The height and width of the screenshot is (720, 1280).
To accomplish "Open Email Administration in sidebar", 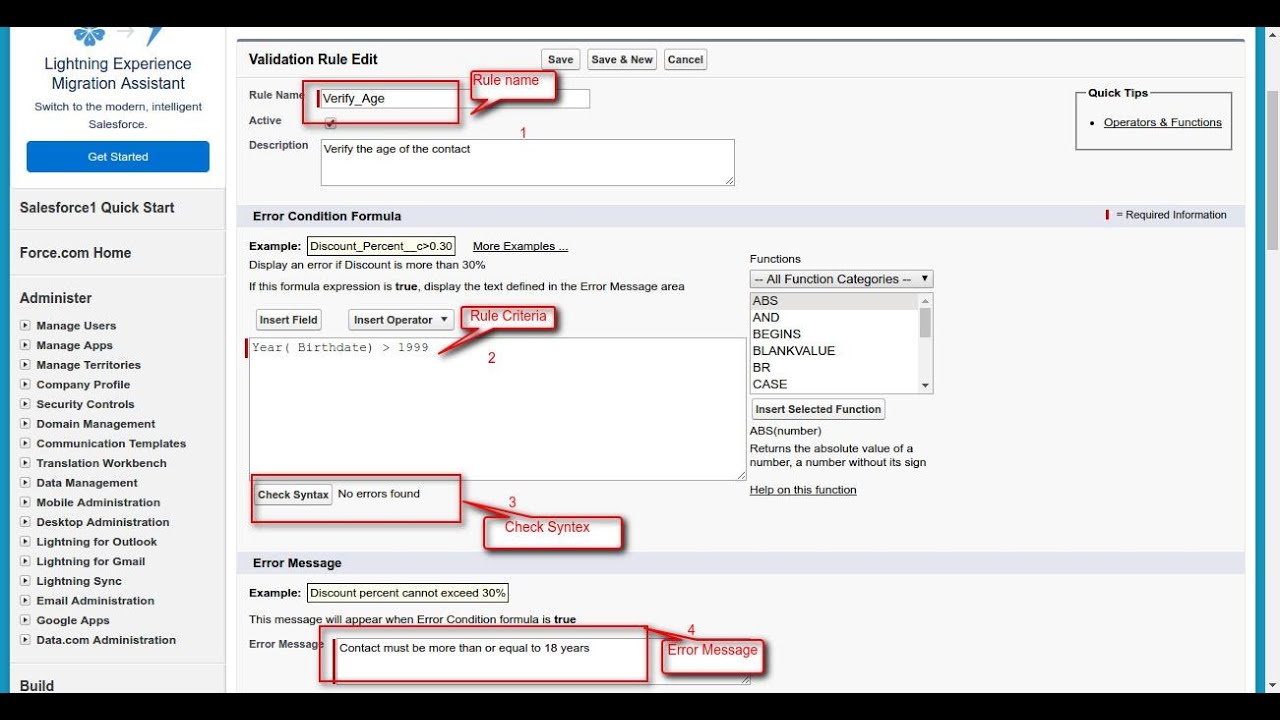I will (x=95, y=601).
